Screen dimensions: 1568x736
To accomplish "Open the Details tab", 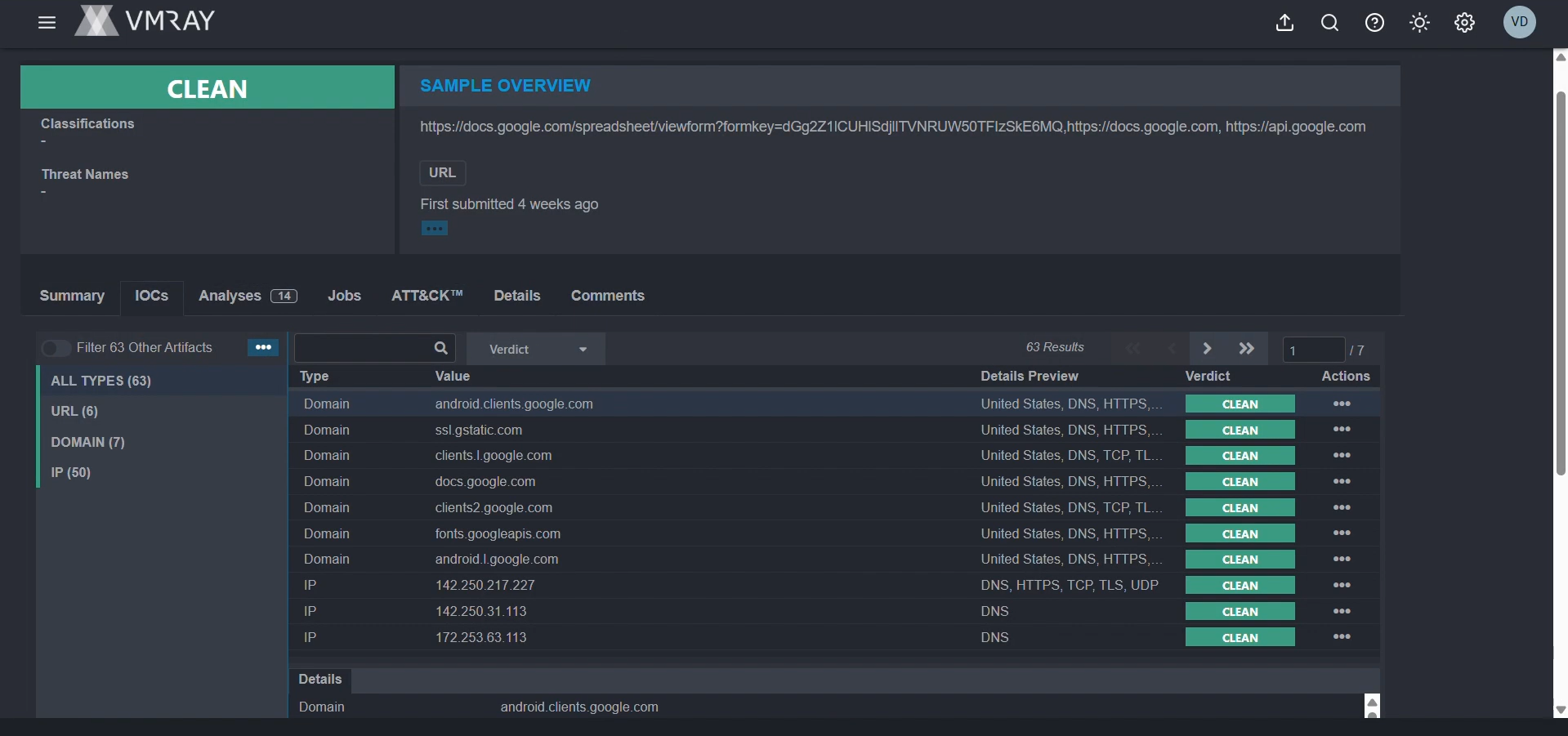I will pos(517,296).
